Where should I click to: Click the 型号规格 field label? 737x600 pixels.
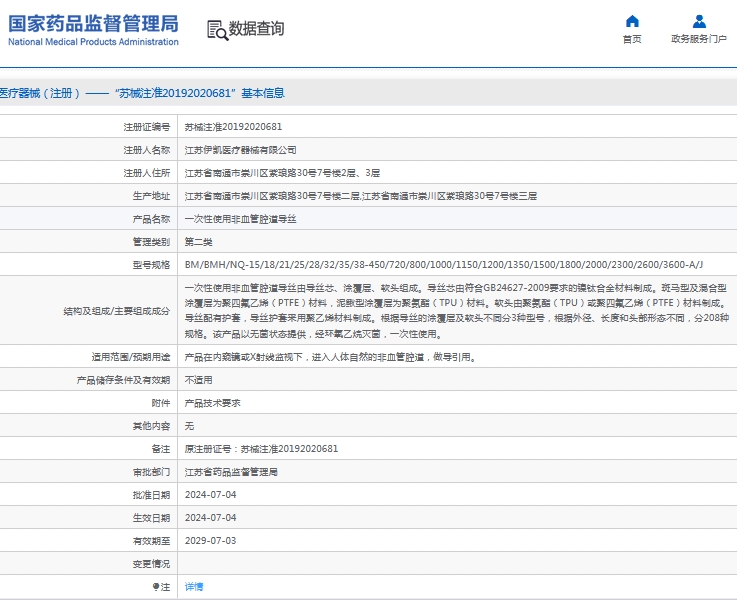[151, 265]
